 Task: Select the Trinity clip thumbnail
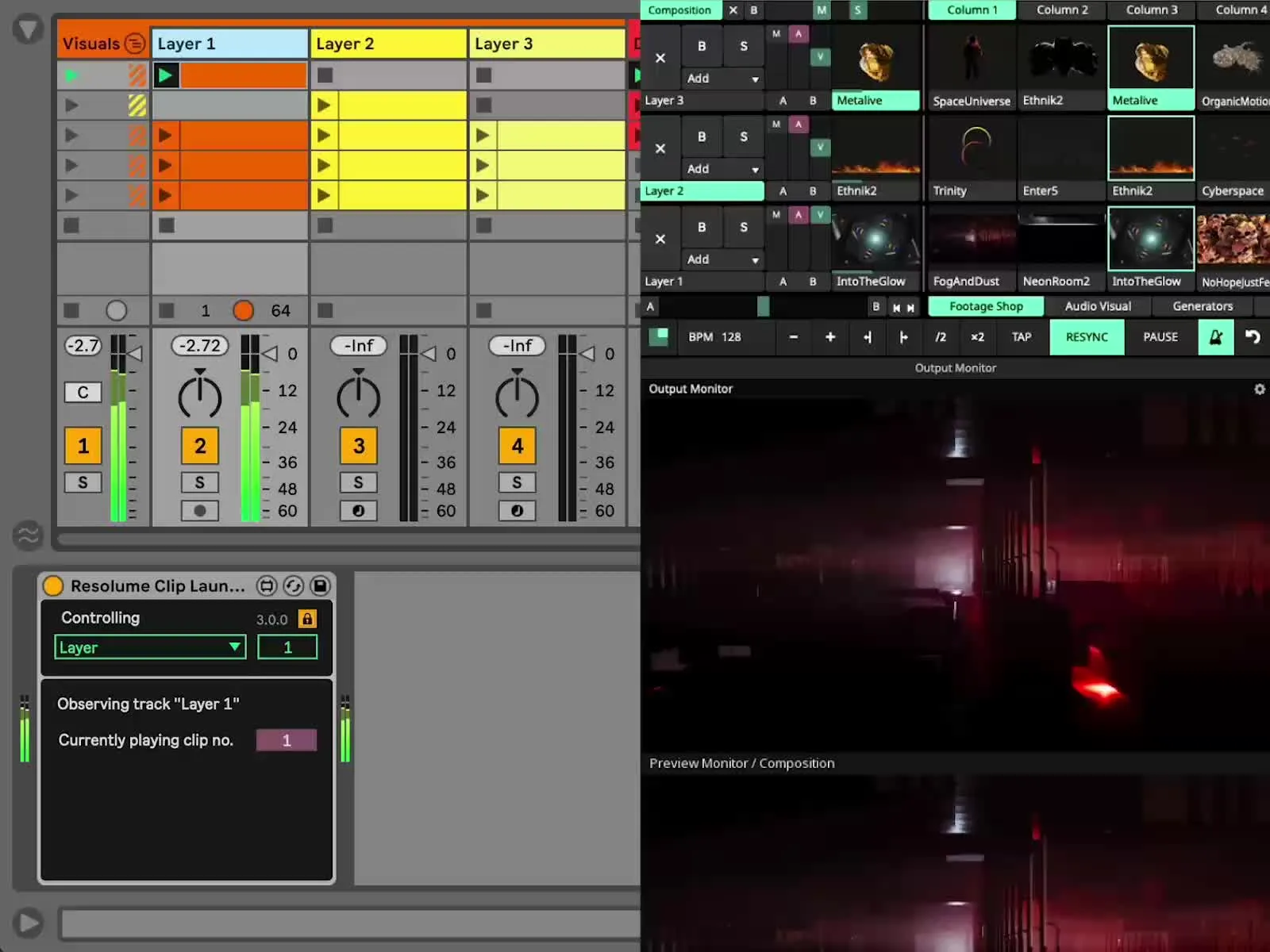click(x=972, y=149)
